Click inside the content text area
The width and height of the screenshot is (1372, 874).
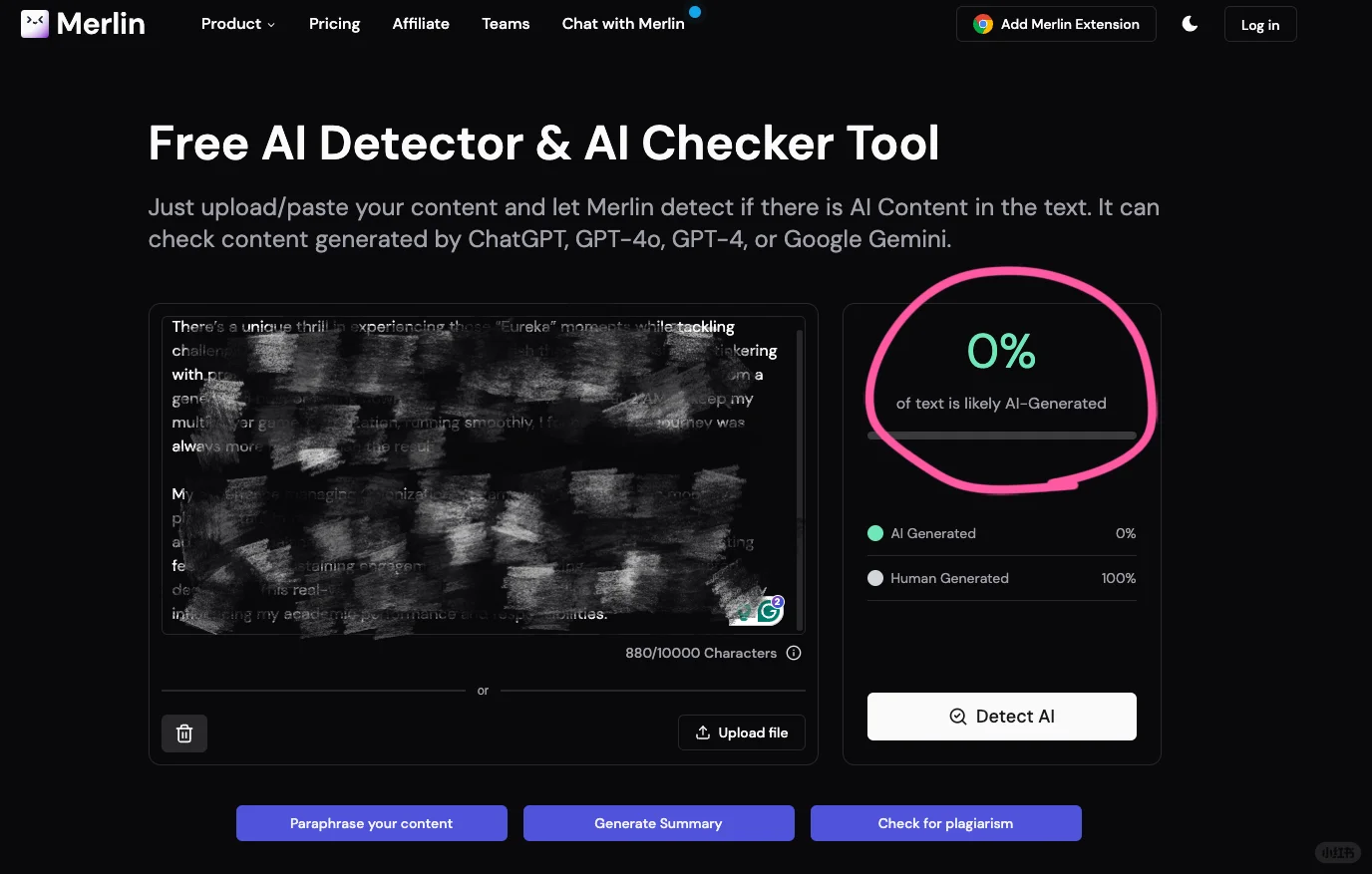tap(483, 474)
